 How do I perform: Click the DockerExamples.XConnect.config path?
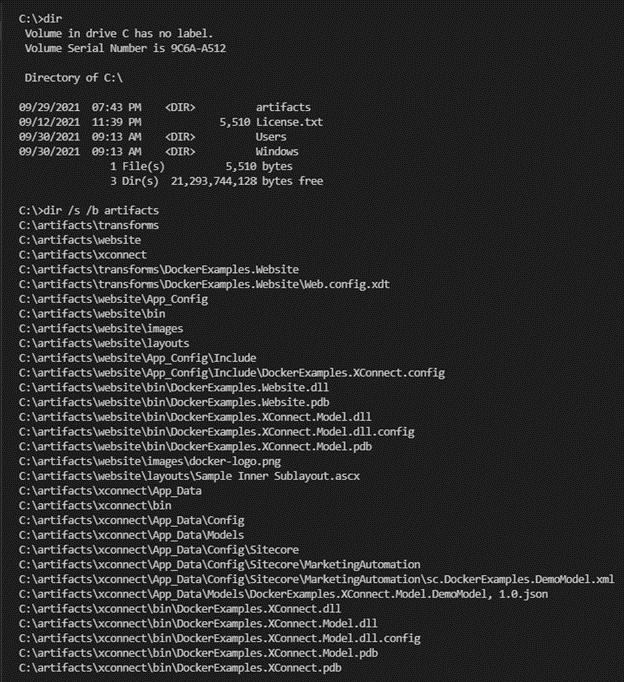point(232,373)
